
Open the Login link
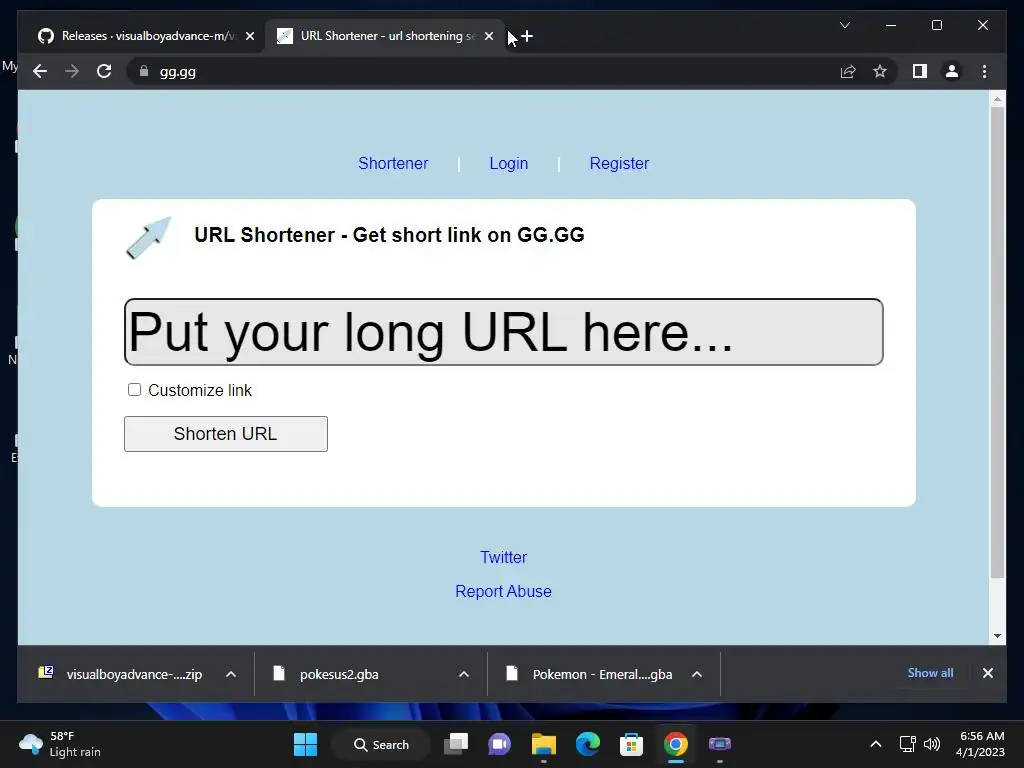click(x=508, y=163)
